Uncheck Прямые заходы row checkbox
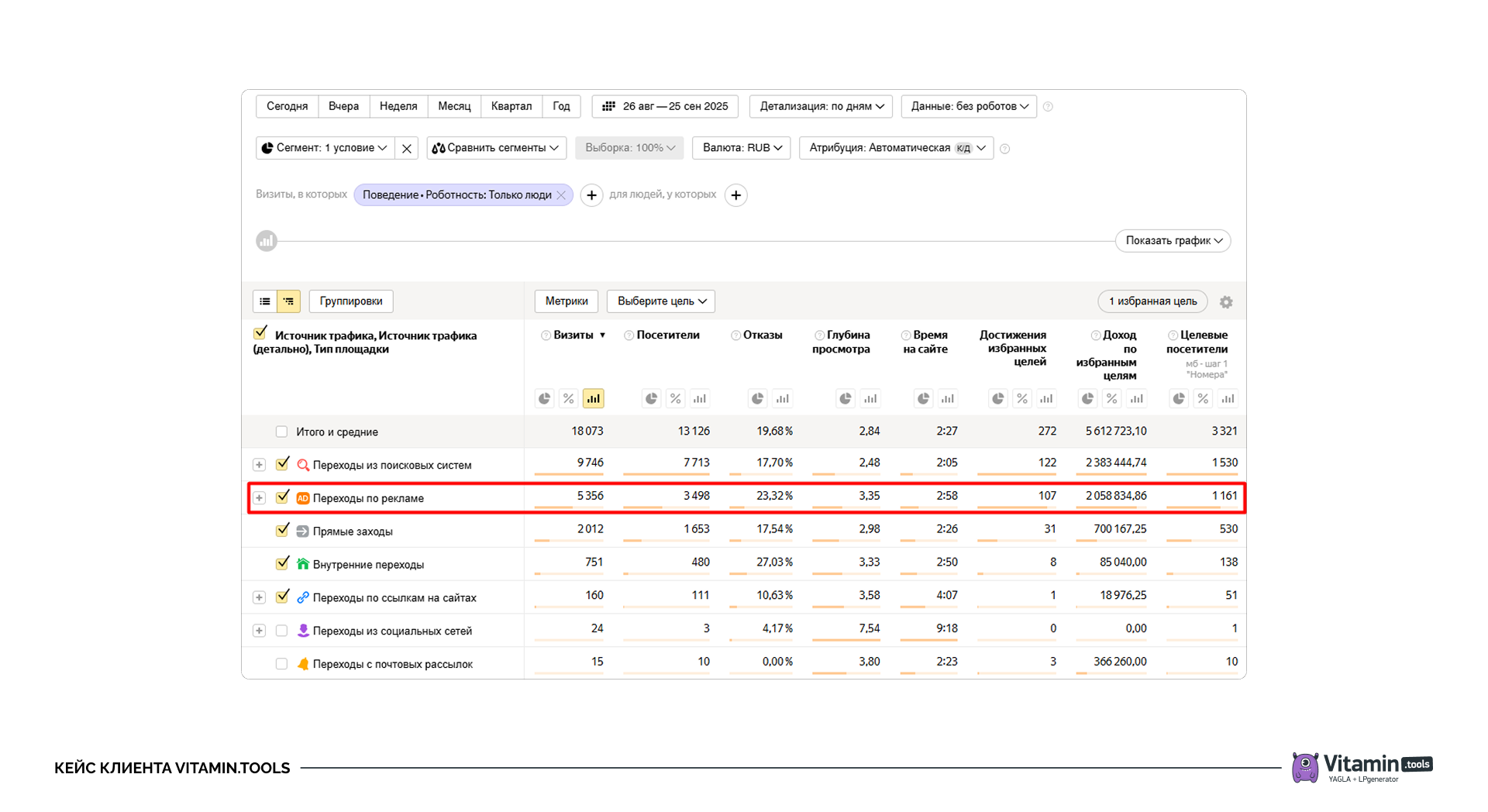Image resolution: width=1488 pixels, height=812 pixels. [x=282, y=531]
